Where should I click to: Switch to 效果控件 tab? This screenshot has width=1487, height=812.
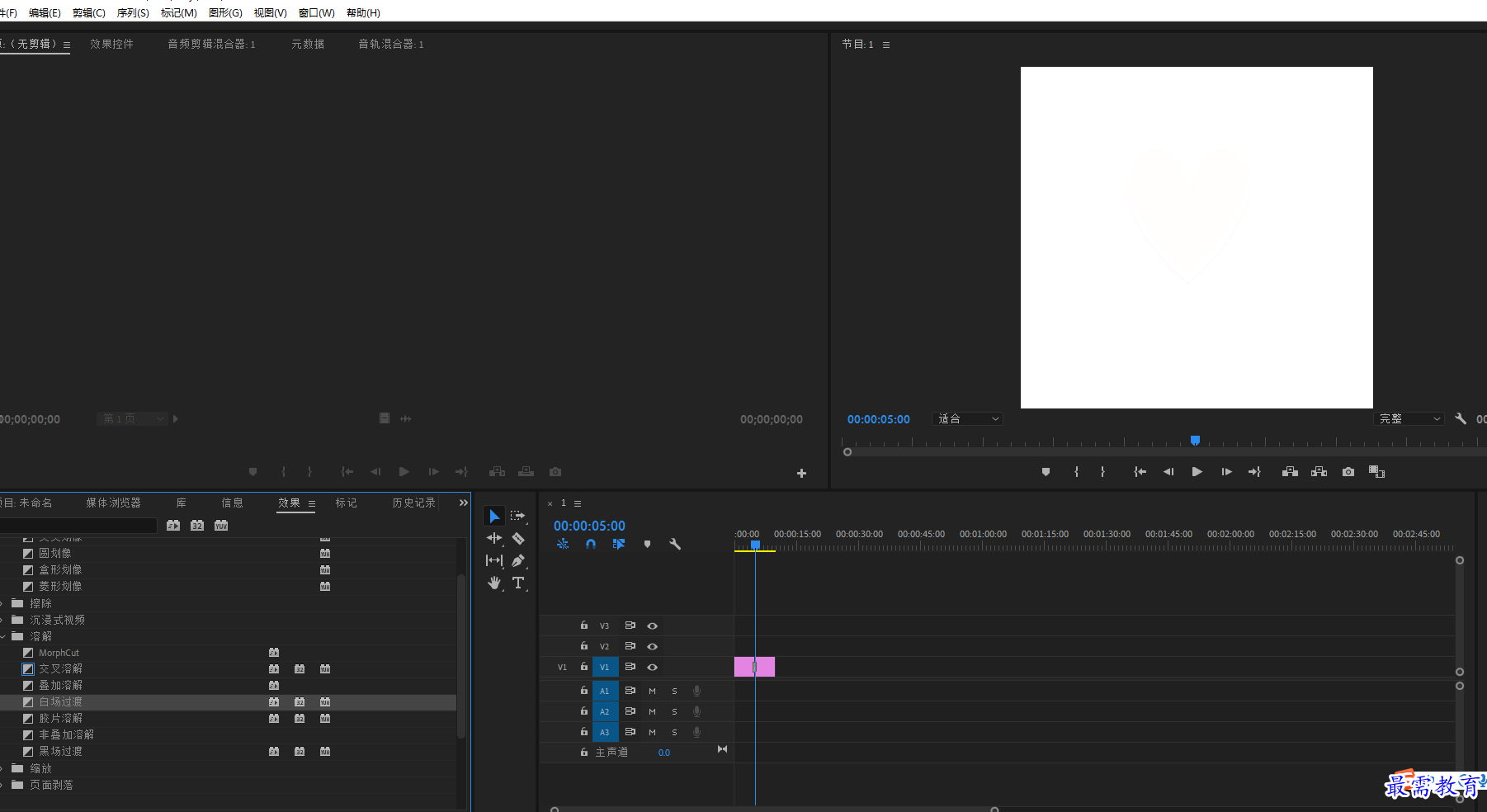pos(111,44)
